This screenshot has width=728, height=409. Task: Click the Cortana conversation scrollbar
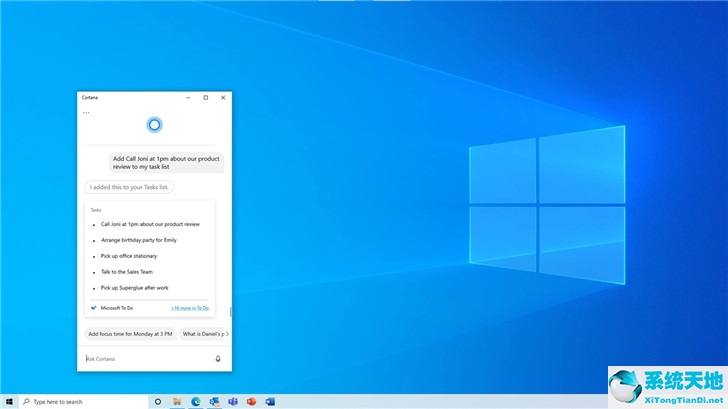click(x=230, y=311)
